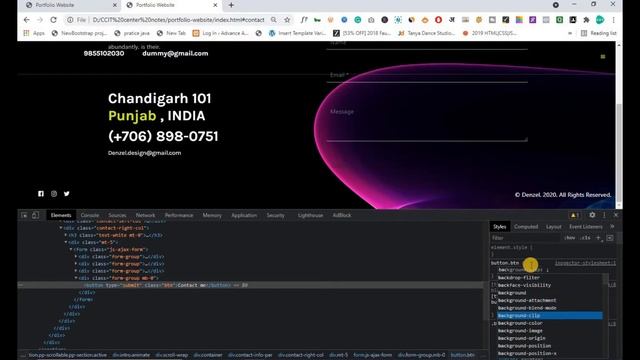640x360 pixels.
Task: Open the Apps grid in bookmarks bar
Action: 34,33
